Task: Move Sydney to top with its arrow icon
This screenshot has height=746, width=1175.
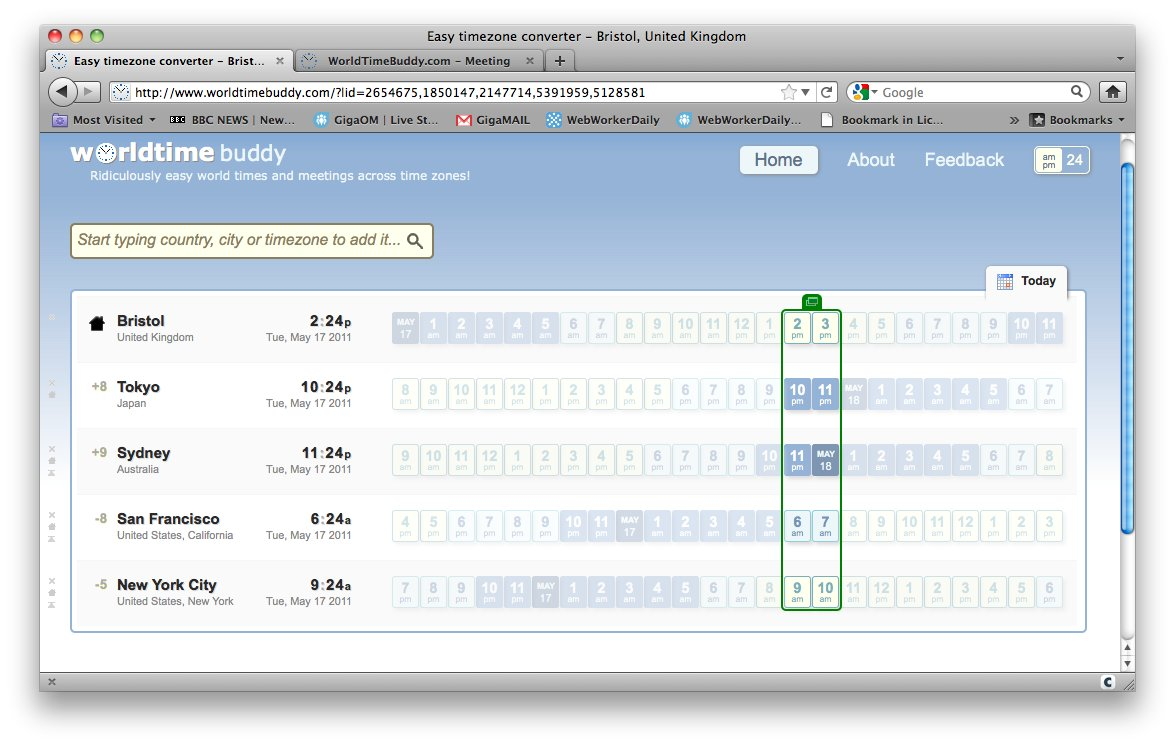Action: point(52,473)
